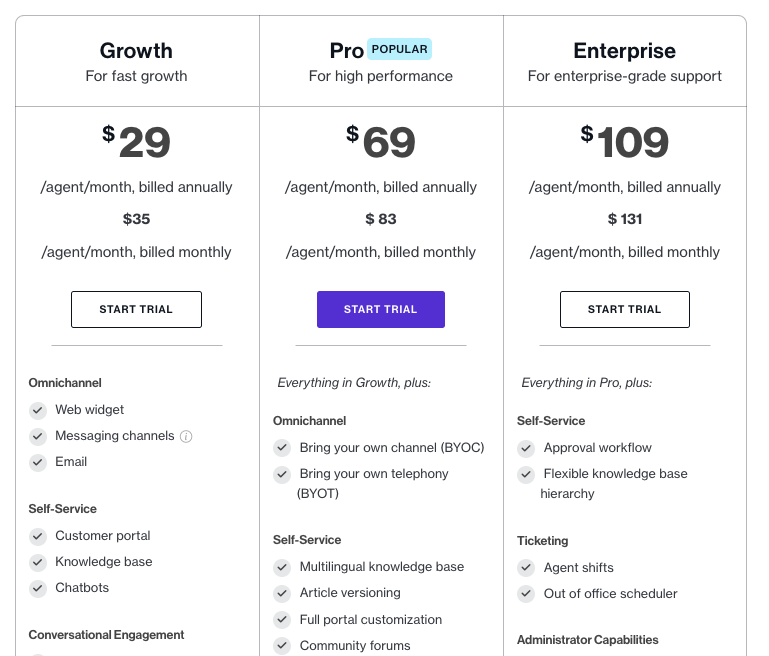Click Flexible knowledge base hierarchy item
769x656 pixels.
[615, 474]
